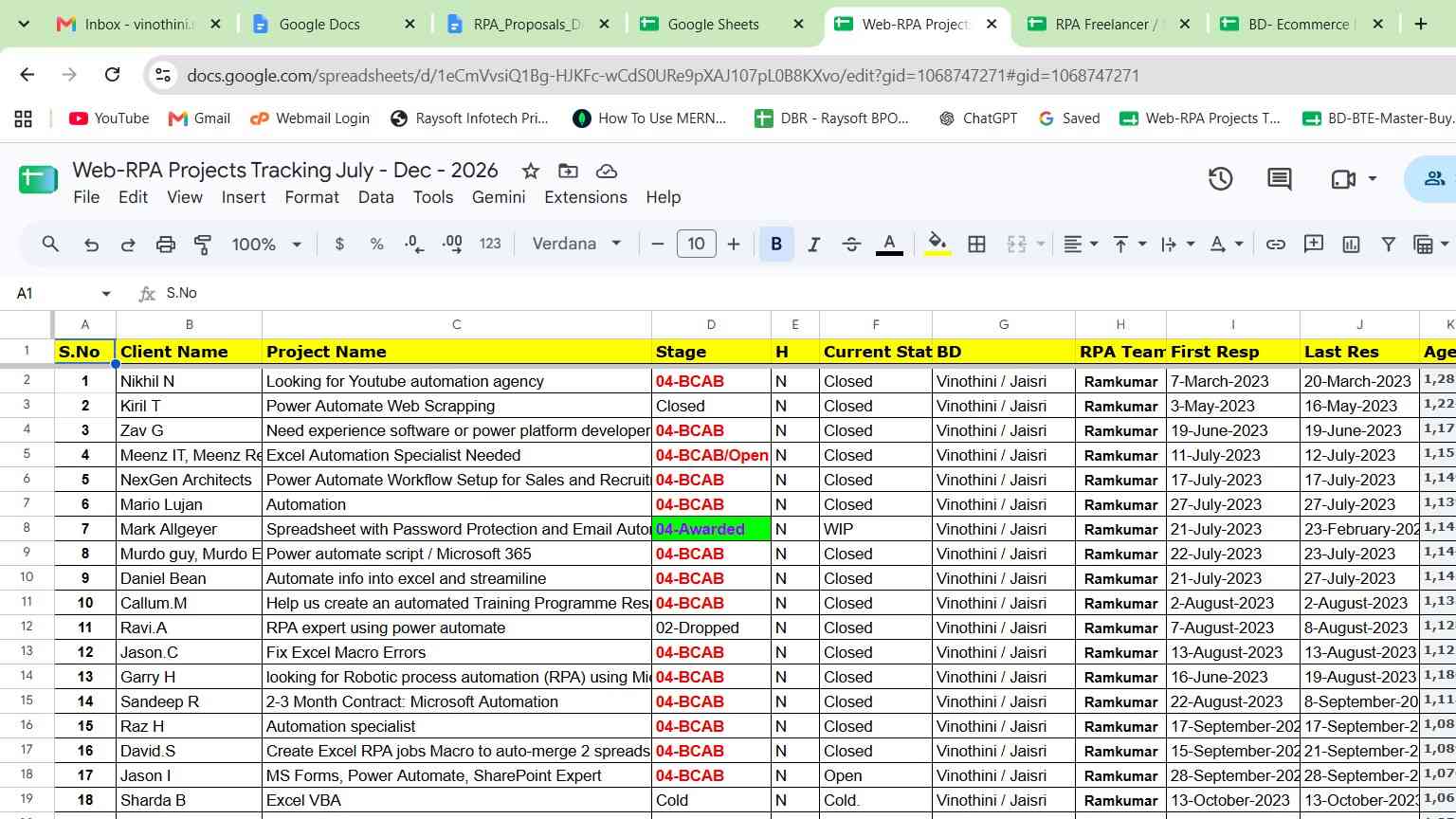Star the Web-RPA Projects Tracking document
This screenshot has height=819, width=1456.
[531, 171]
